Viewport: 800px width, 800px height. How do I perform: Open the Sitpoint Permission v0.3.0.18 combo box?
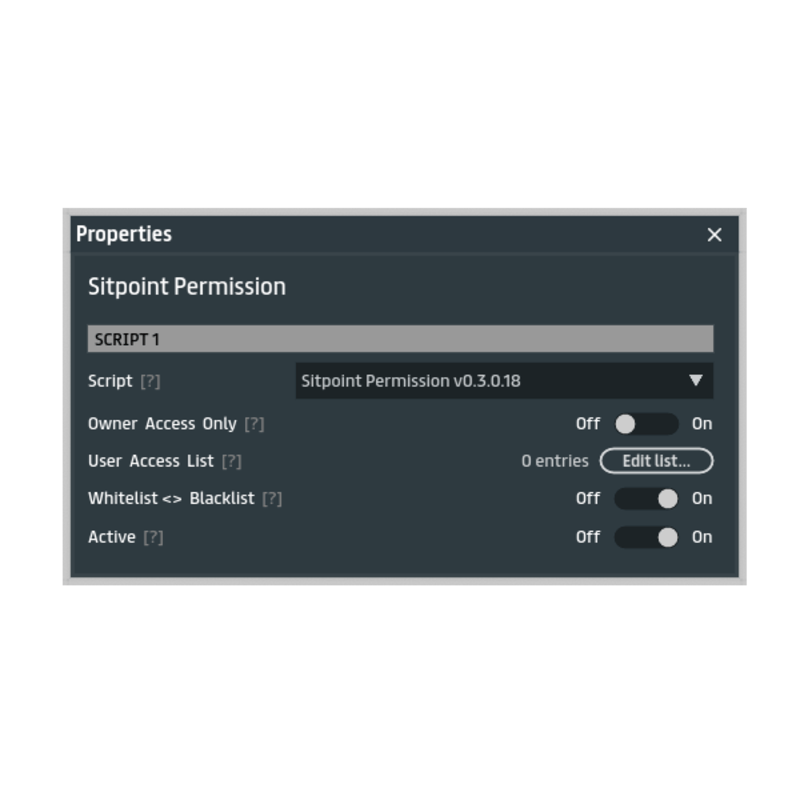click(504, 381)
